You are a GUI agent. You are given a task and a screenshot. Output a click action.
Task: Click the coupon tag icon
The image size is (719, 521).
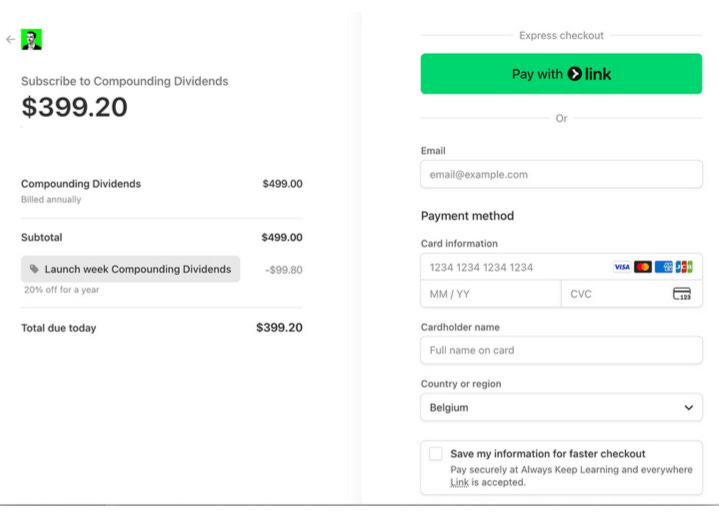point(34,269)
